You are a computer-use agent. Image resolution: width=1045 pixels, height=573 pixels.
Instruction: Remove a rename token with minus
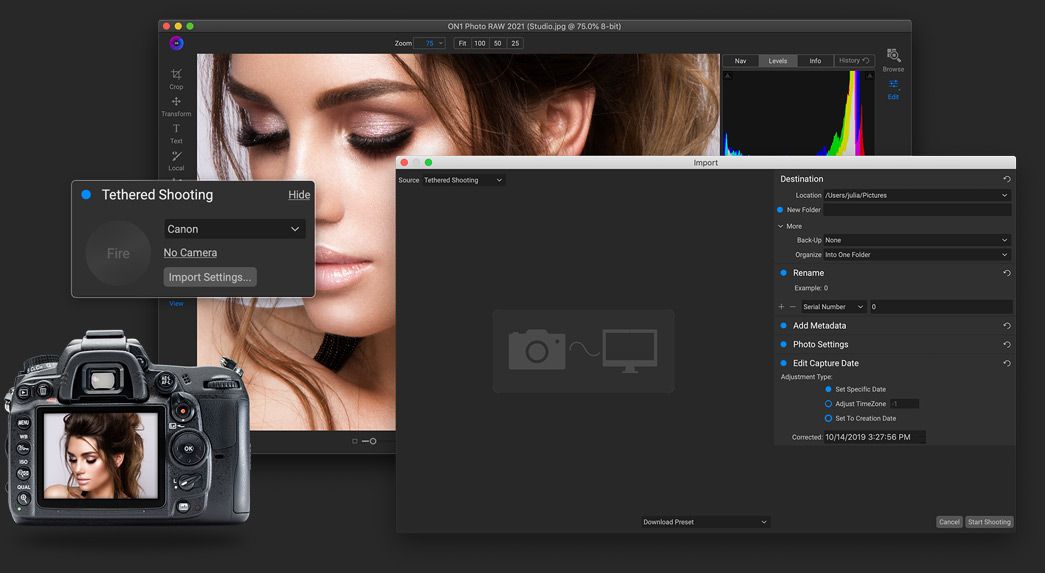point(792,307)
